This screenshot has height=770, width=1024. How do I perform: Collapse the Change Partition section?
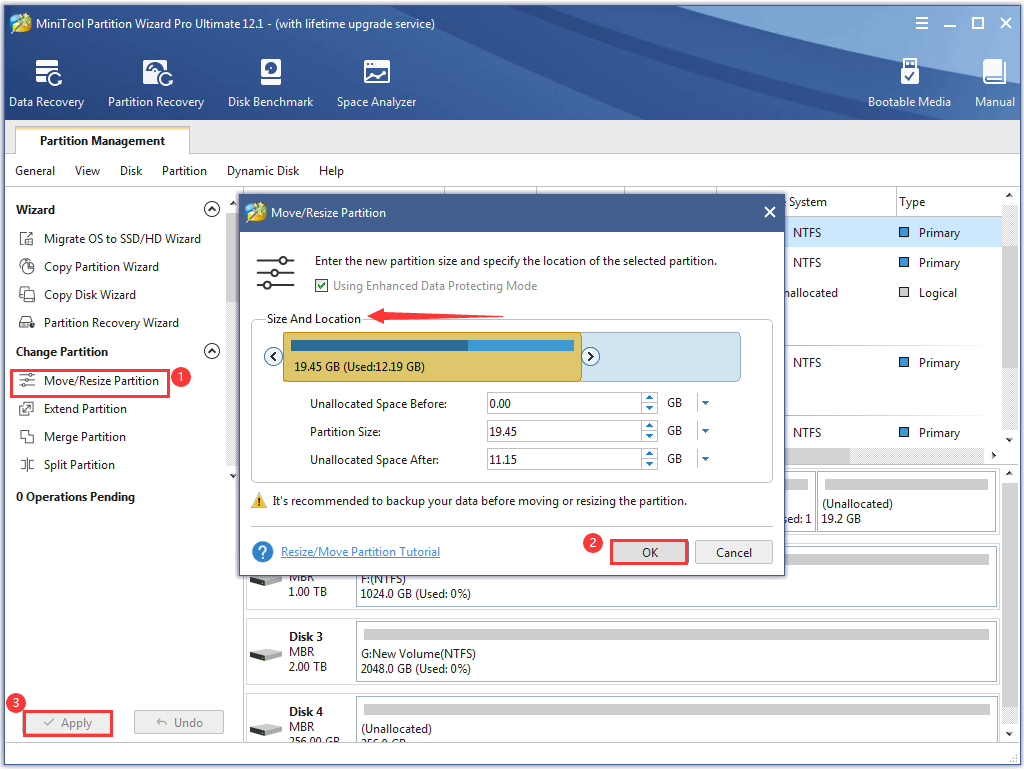212,351
